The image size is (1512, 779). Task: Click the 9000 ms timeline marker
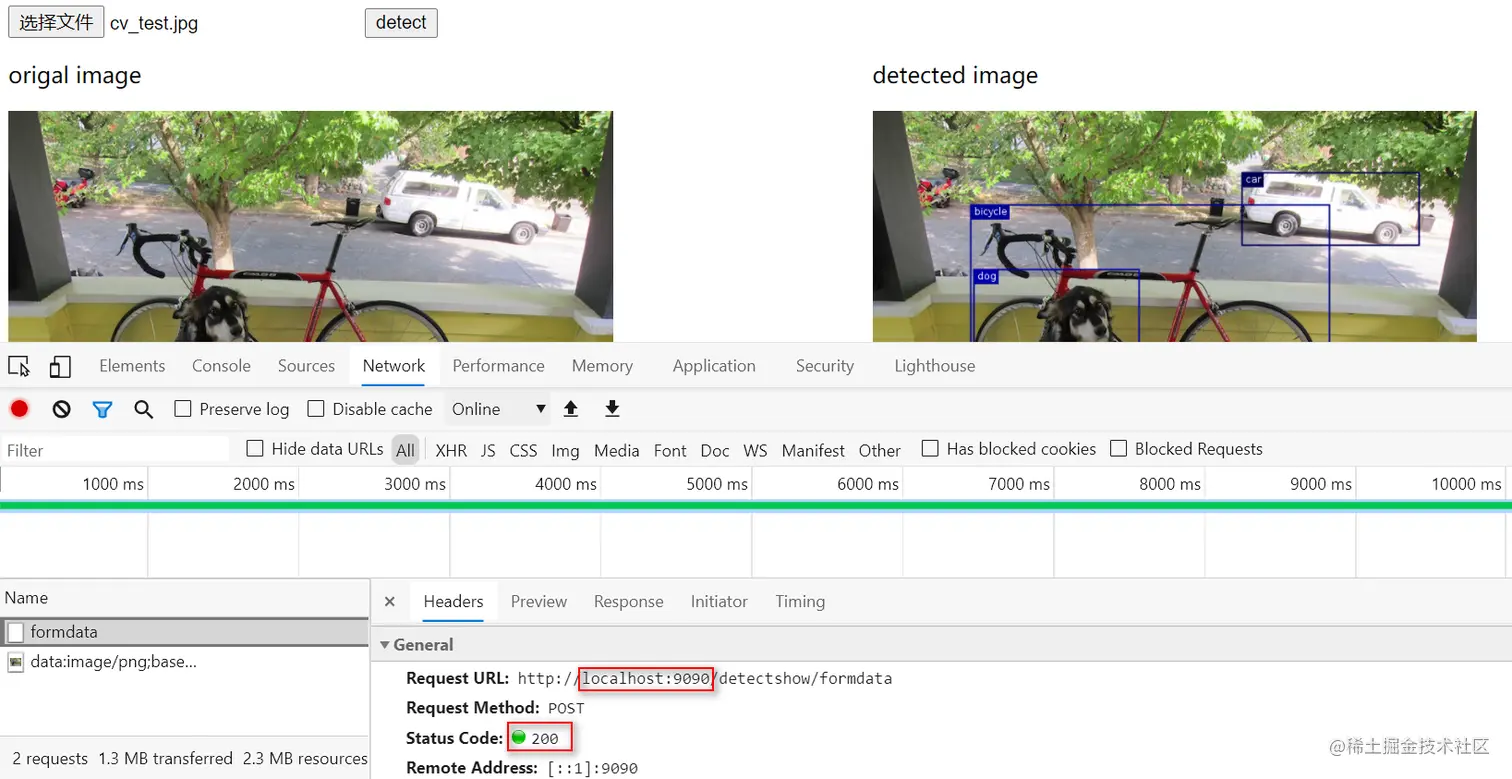click(x=1321, y=484)
